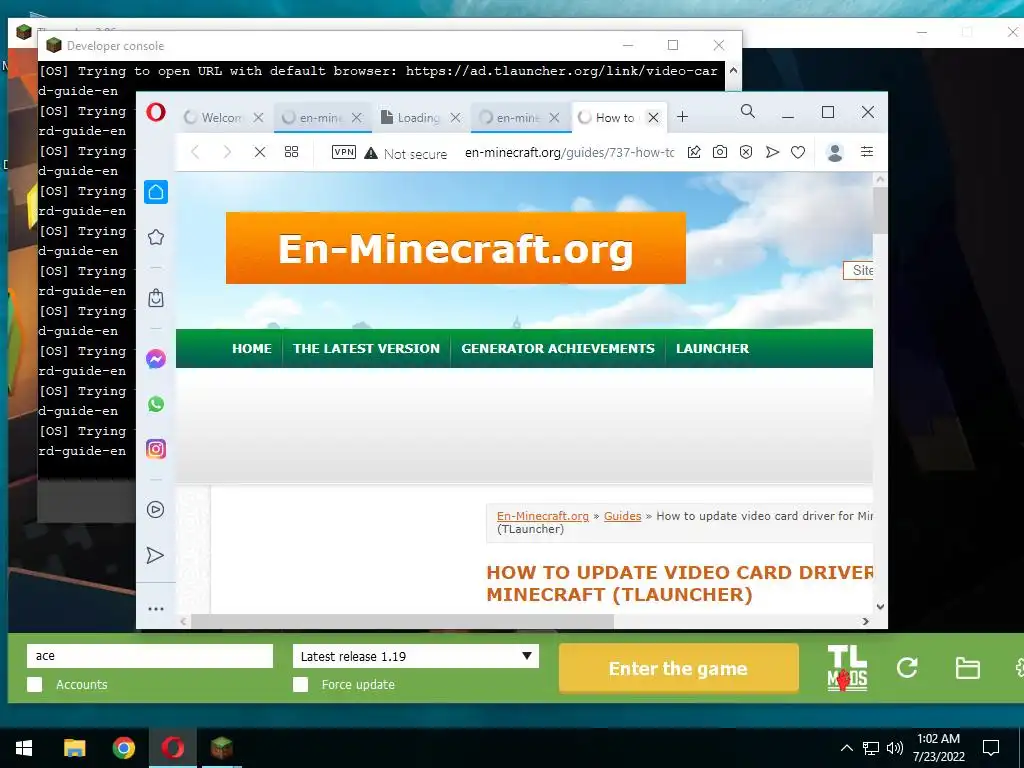Open Opera menu logo in browser
The width and height of the screenshot is (1024, 768).
point(155,112)
